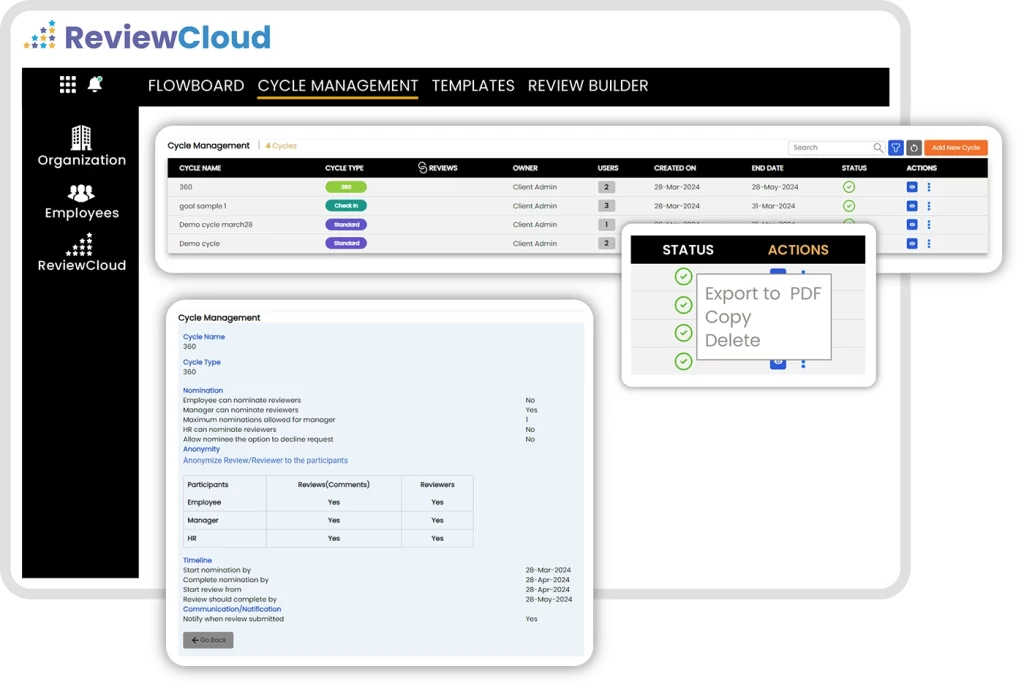Viewport: 1024px width, 688px height.
Task: Click the search magnifier icon
Action: 878,148
